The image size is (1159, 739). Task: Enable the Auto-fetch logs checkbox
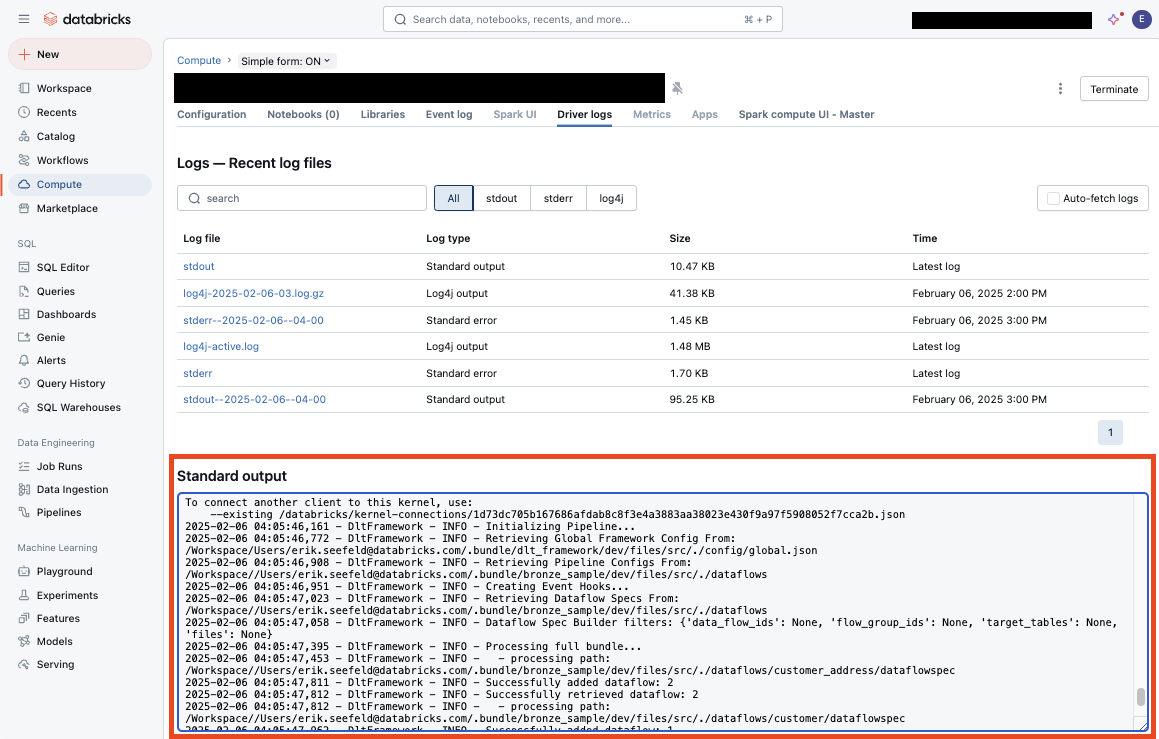pos(1053,198)
